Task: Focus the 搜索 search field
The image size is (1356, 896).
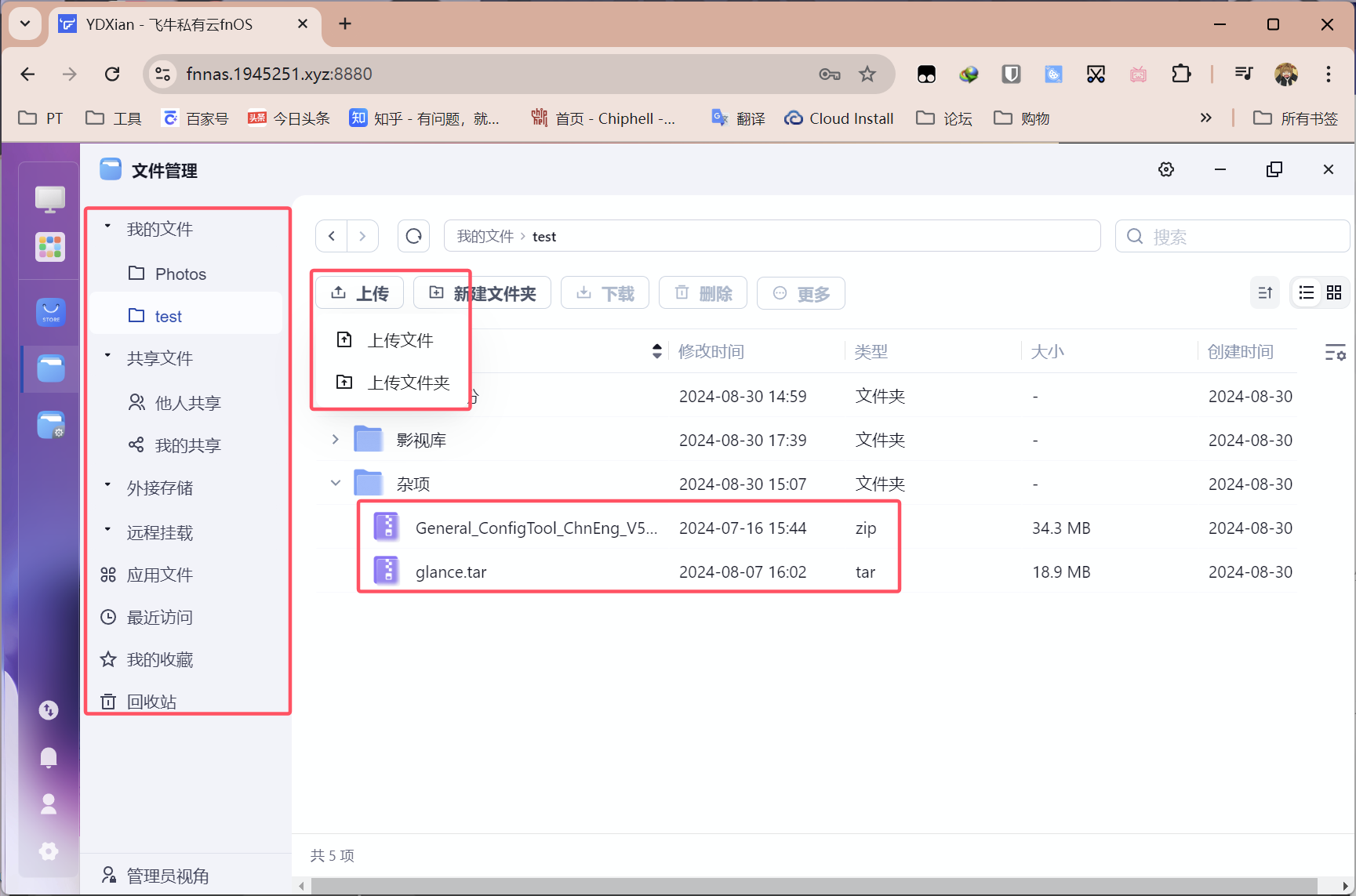Action: (x=1233, y=236)
